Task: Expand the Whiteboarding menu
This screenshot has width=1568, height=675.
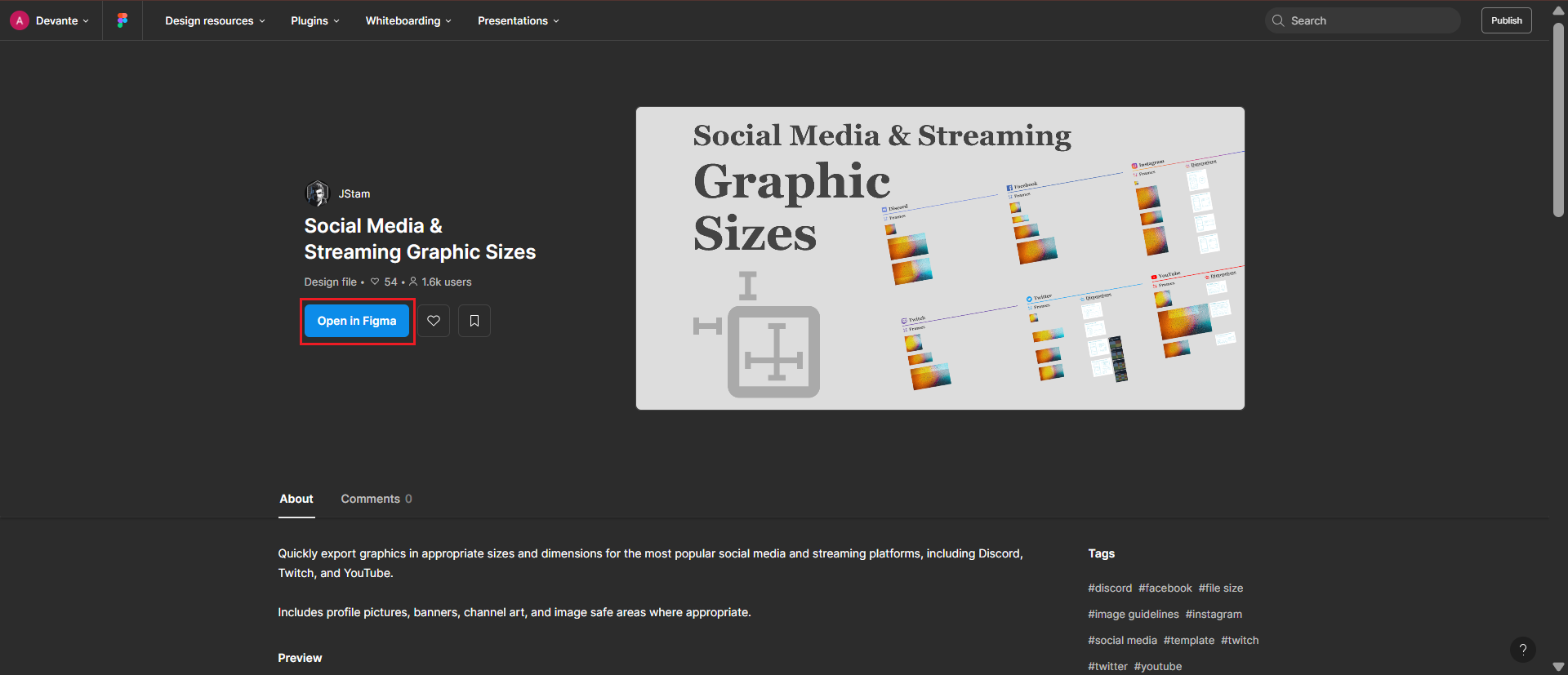Action: [408, 20]
